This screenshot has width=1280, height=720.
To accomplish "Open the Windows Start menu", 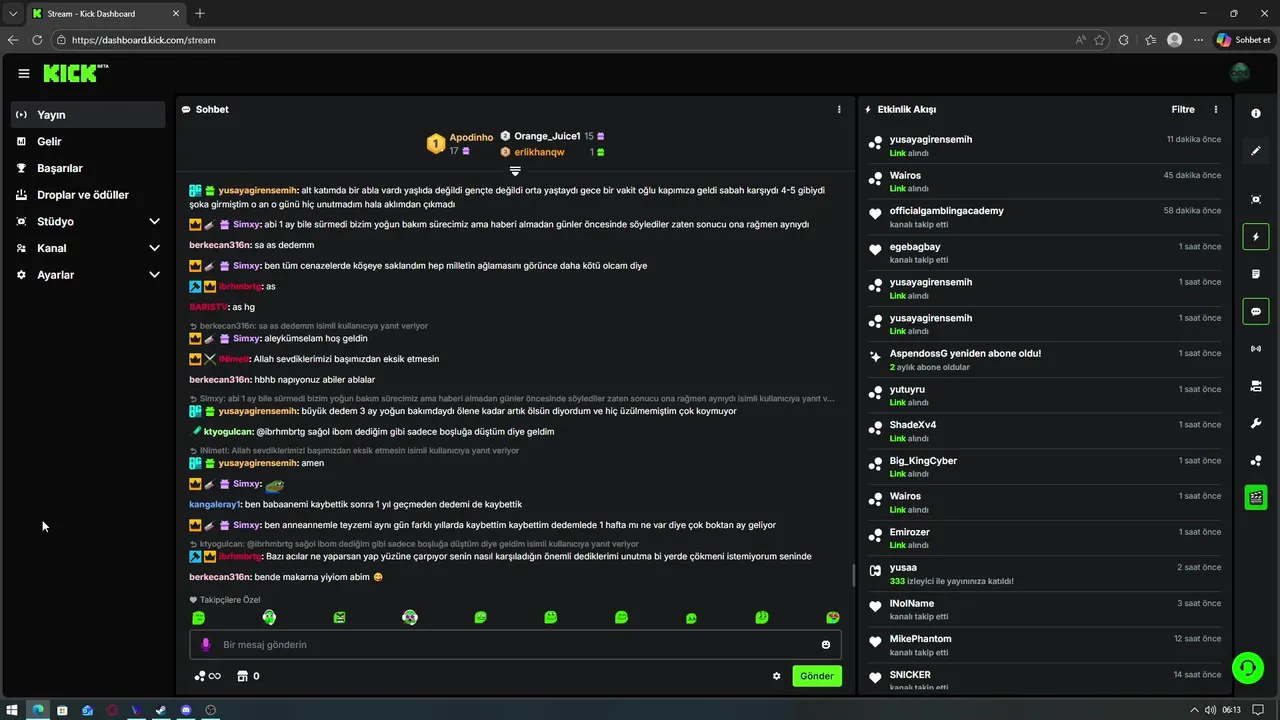I will (13, 710).
